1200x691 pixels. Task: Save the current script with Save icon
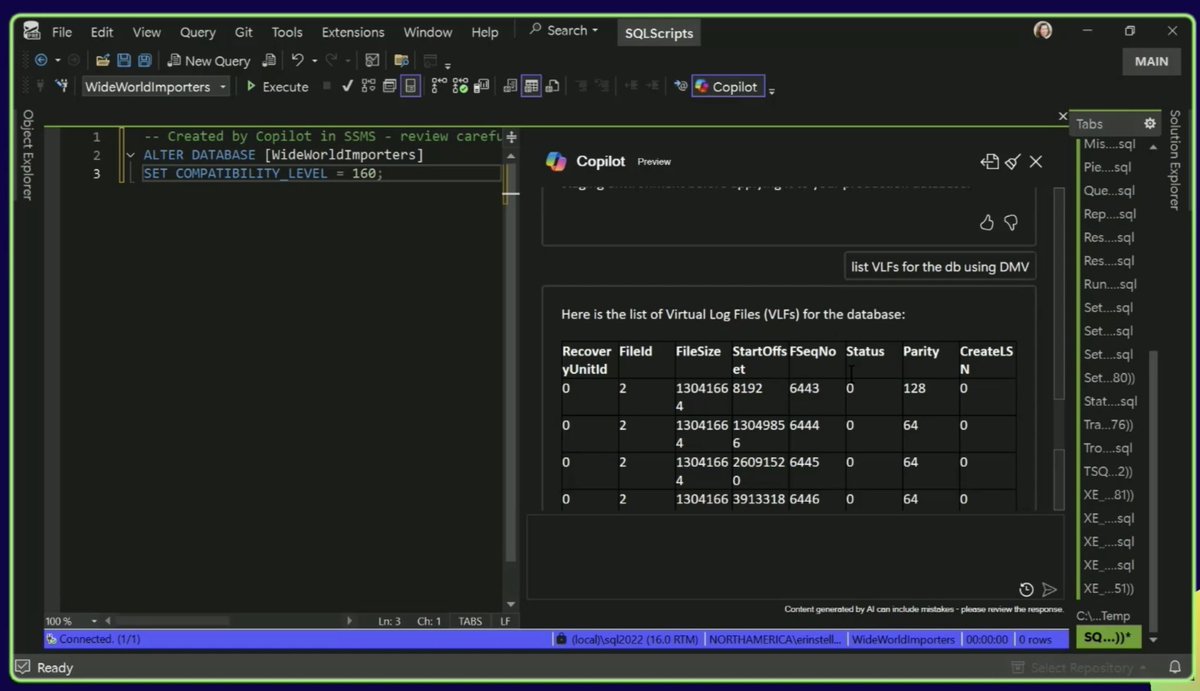pyautogui.click(x=124, y=60)
